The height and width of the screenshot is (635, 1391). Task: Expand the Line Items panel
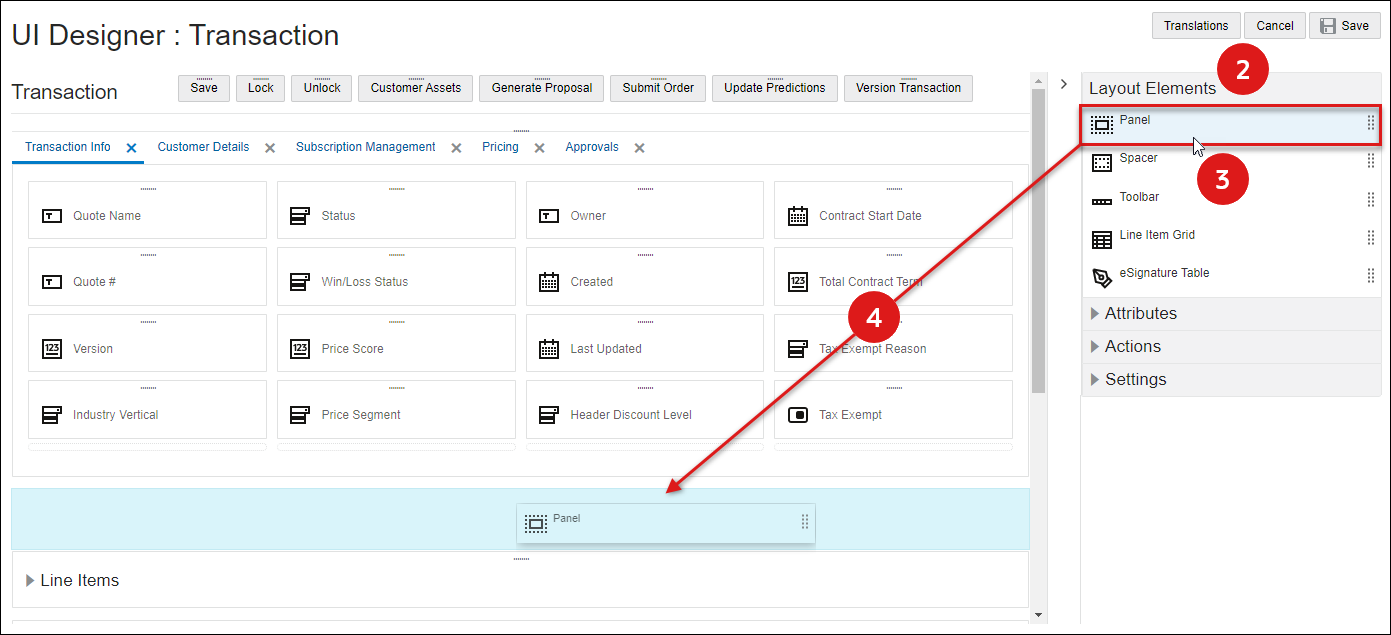click(30, 581)
